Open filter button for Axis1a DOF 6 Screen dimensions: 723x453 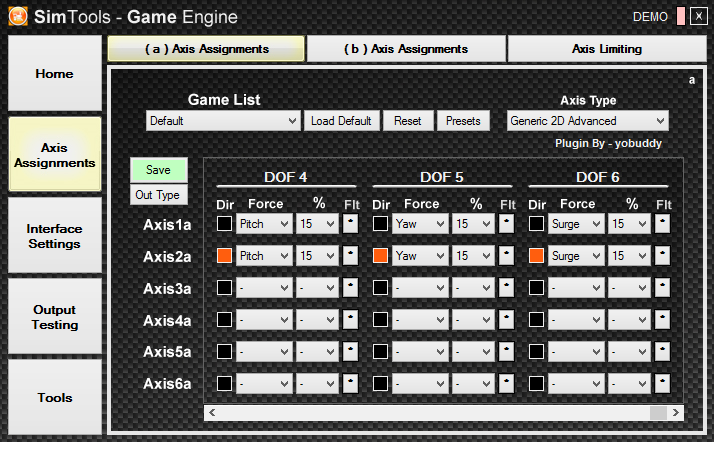[662, 224]
